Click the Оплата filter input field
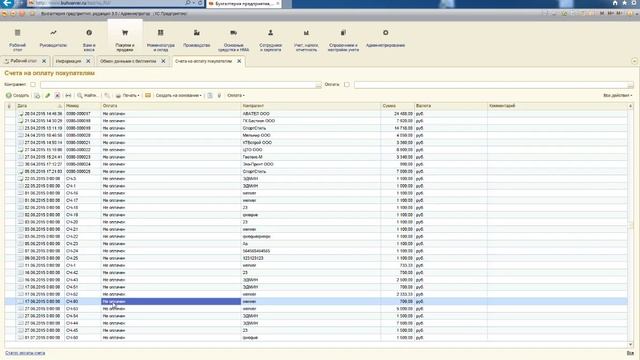640x360 pixels. (491, 85)
